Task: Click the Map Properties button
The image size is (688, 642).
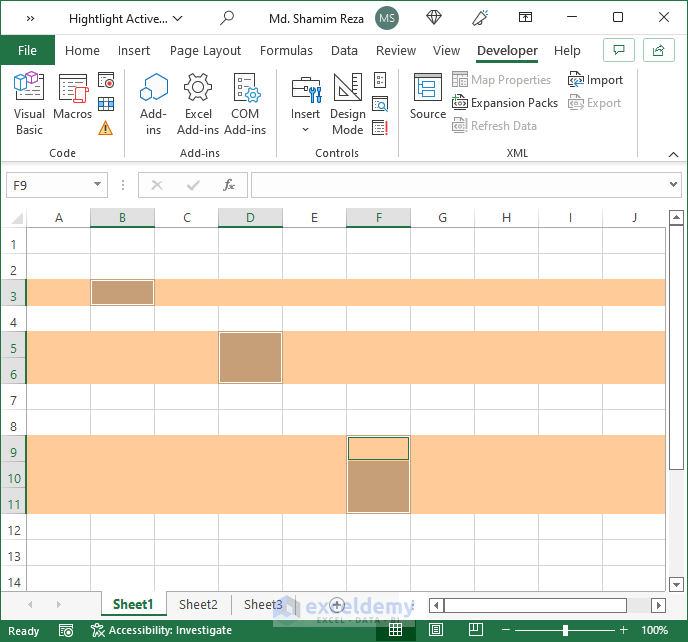Action: pos(502,80)
